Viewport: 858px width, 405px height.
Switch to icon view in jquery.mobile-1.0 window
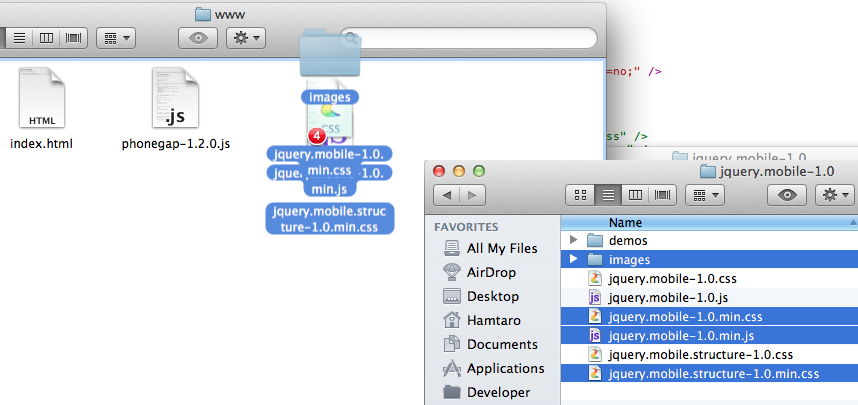click(580, 195)
